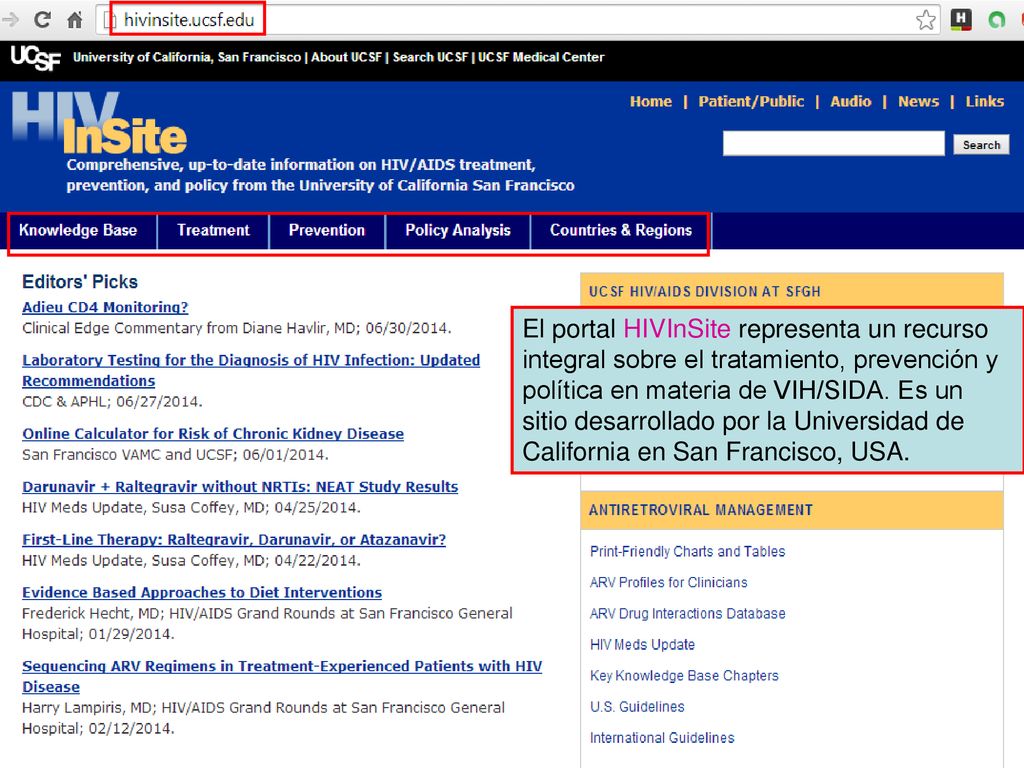Open Darunavir + Raltegravir NEAT Study Results

[x=240, y=487]
